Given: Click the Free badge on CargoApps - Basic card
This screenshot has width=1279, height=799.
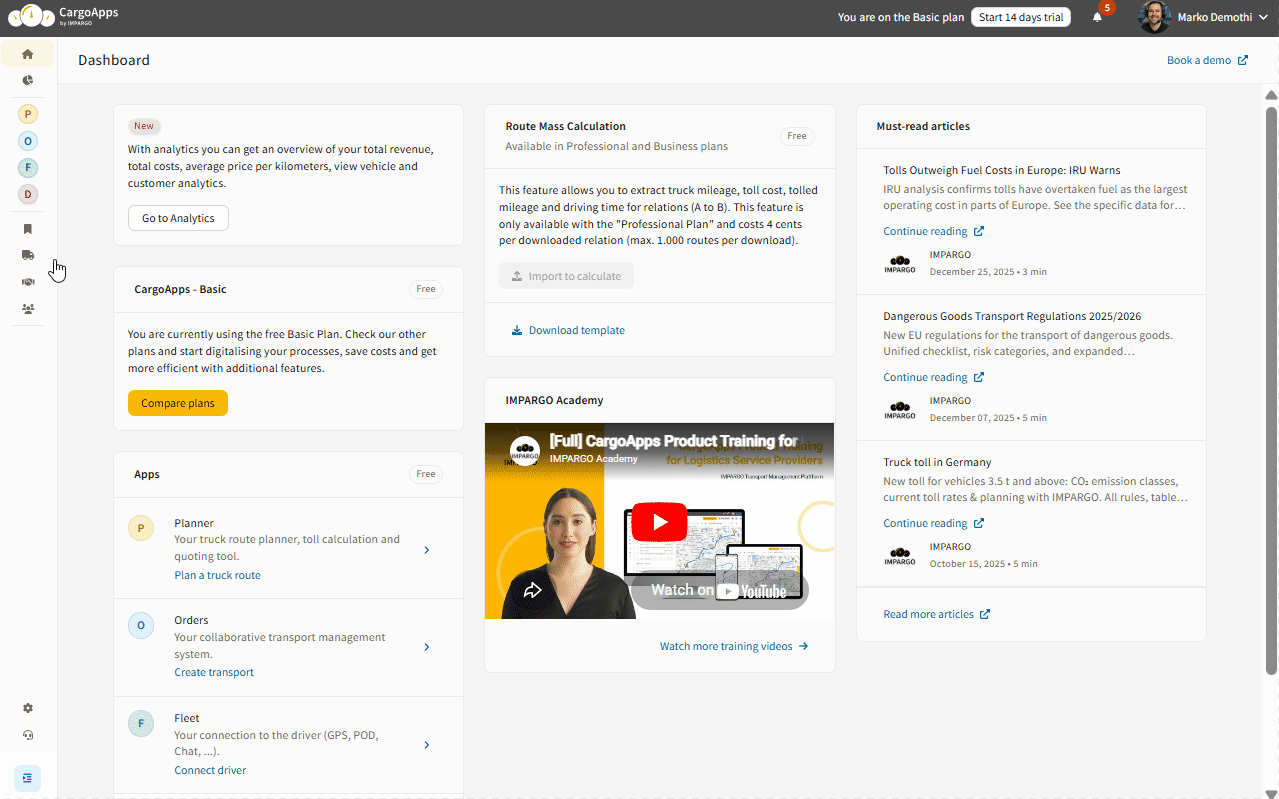Looking at the screenshot, I should 426,289.
